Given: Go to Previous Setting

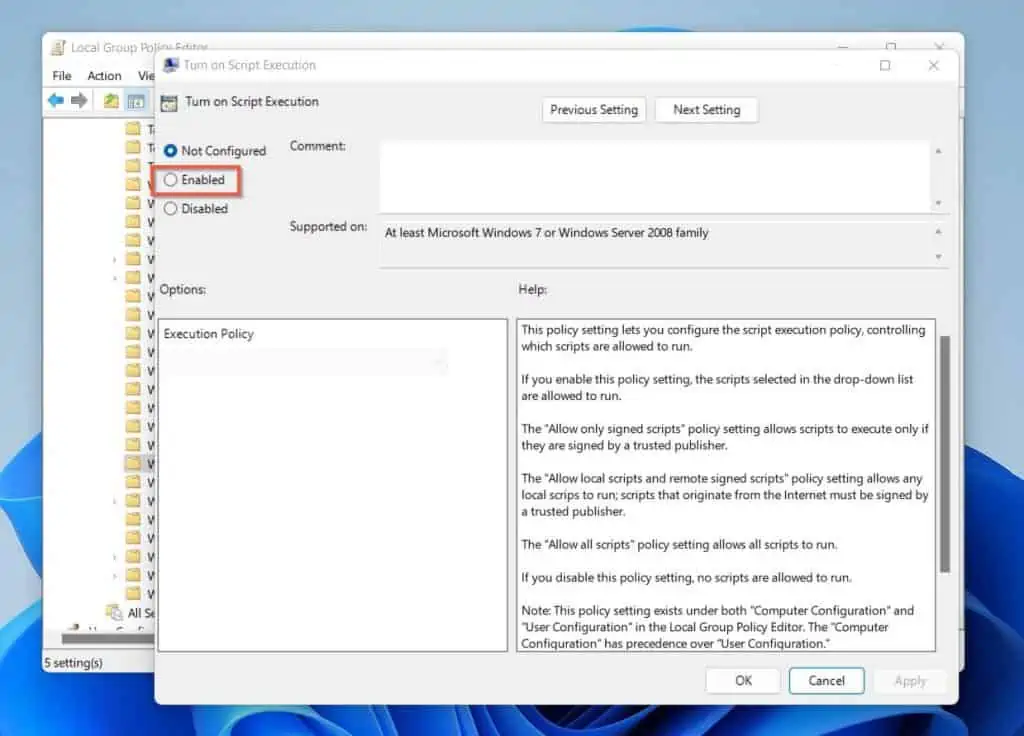Looking at the screenshot, I should point(594,110).
